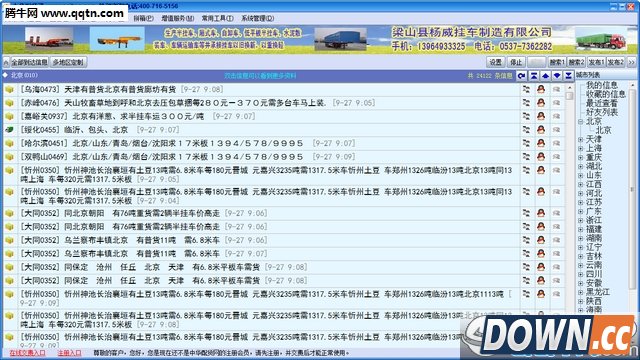Open the 系统管理(D) menu
Viewport: 640px width, 360px height.
258,18
